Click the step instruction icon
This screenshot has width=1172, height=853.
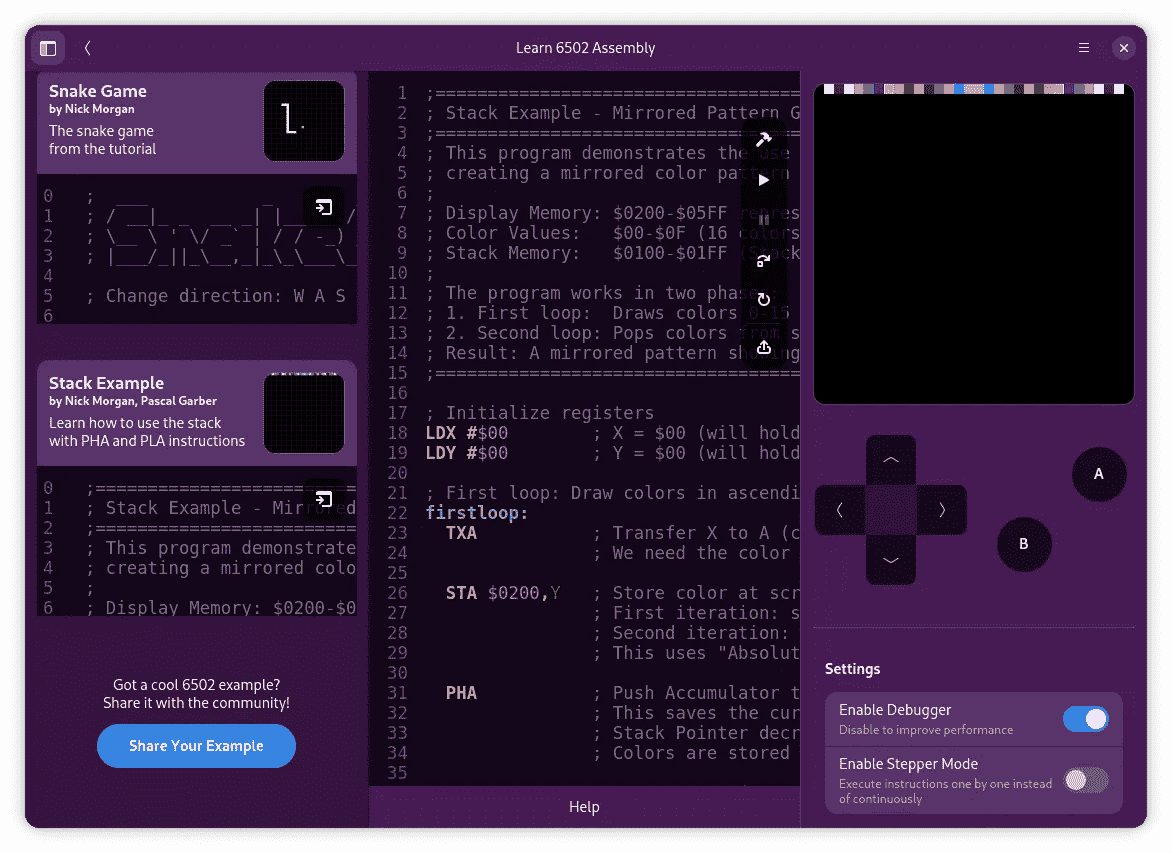point(763,260)
